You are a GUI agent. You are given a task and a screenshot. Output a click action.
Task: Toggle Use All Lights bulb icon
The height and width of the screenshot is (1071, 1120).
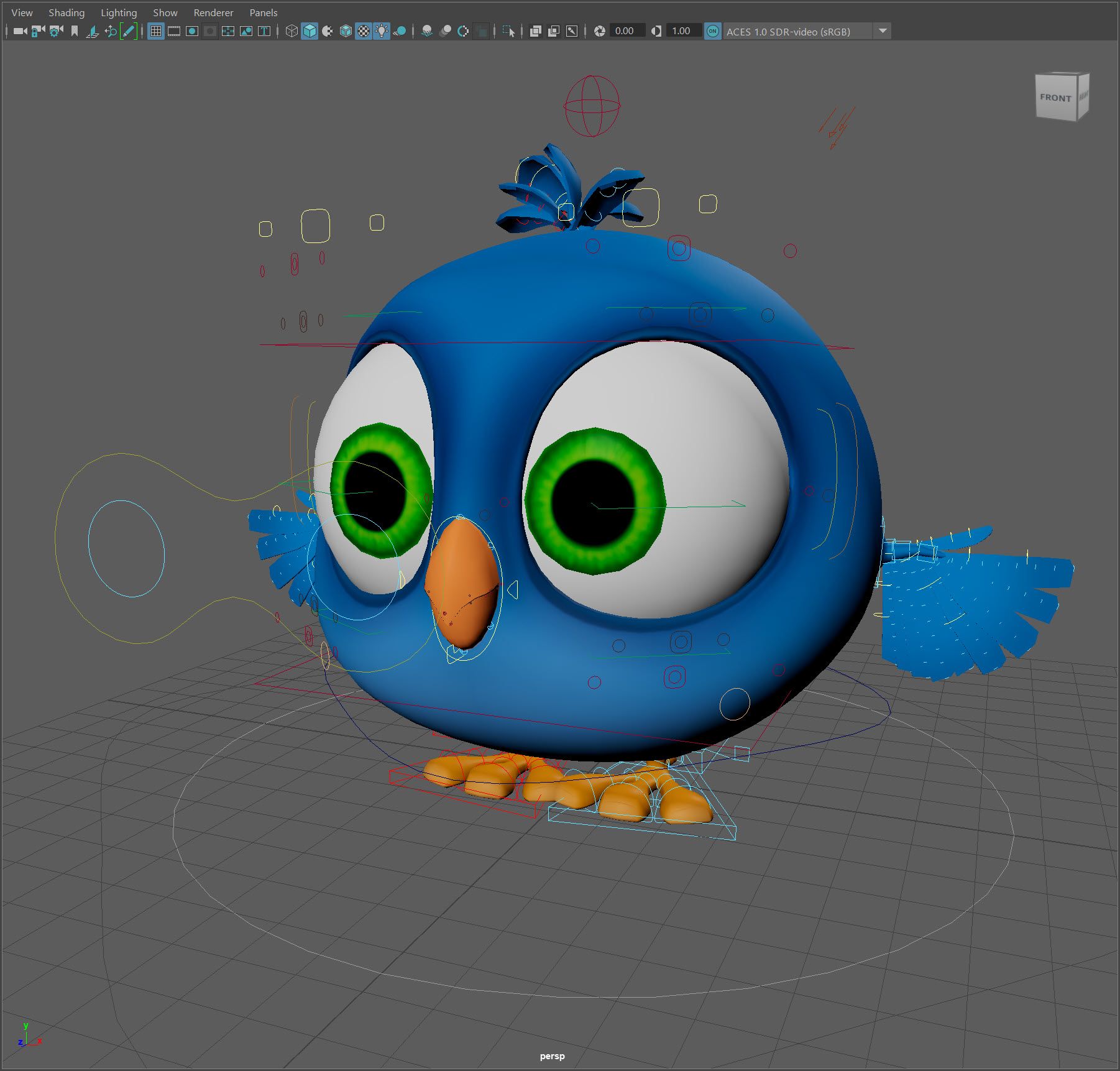pyautogui.click(x=382, y=31)
